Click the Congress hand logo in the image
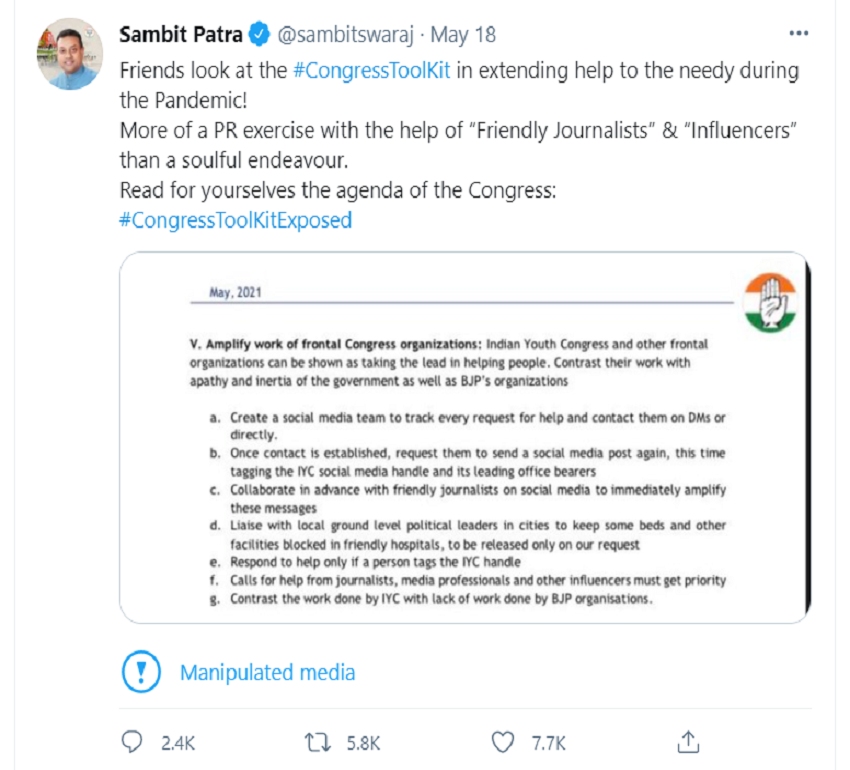850x770 pixels. [770, 303]
